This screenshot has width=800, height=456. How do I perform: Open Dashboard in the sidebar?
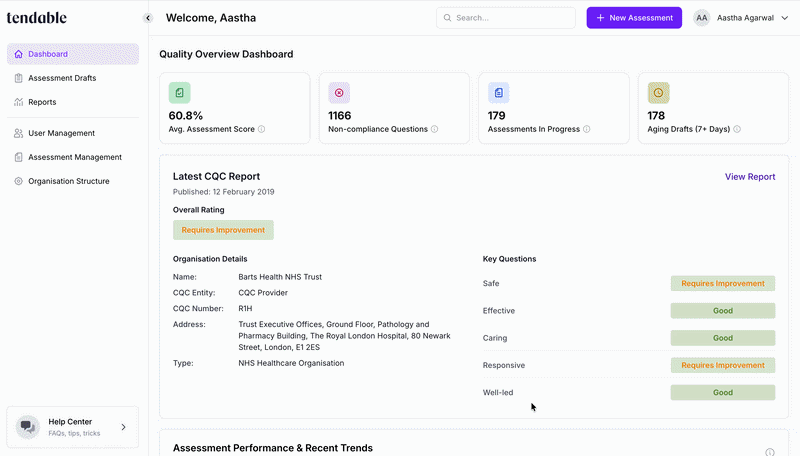click(x=73, y=54)
